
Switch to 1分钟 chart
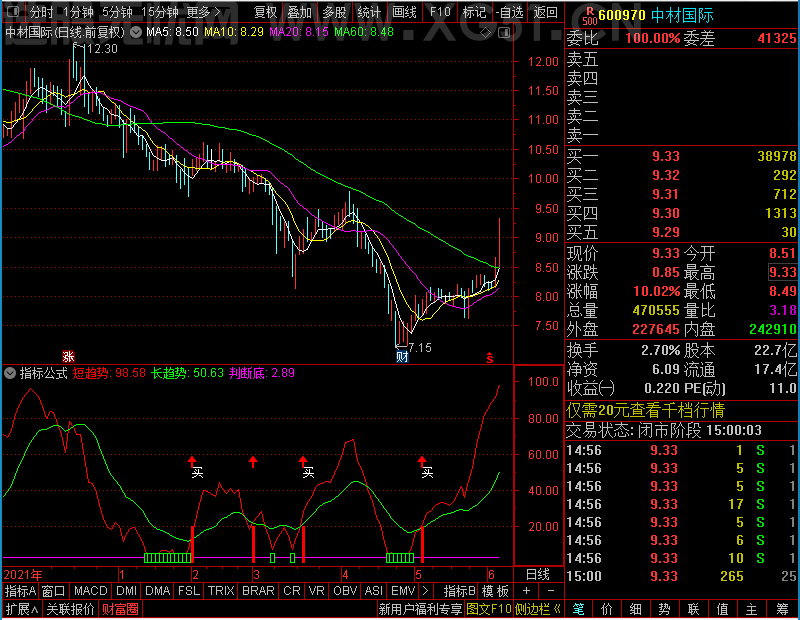(78, 12)
